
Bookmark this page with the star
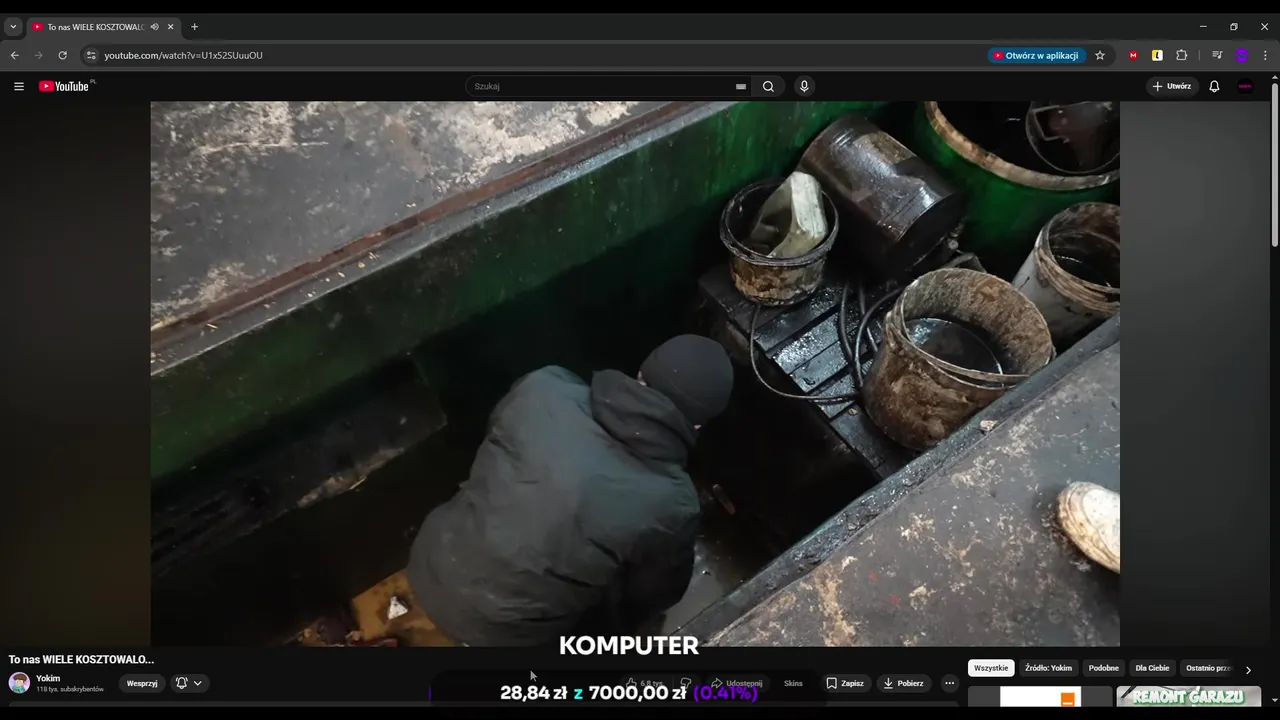pos(1100,55)
